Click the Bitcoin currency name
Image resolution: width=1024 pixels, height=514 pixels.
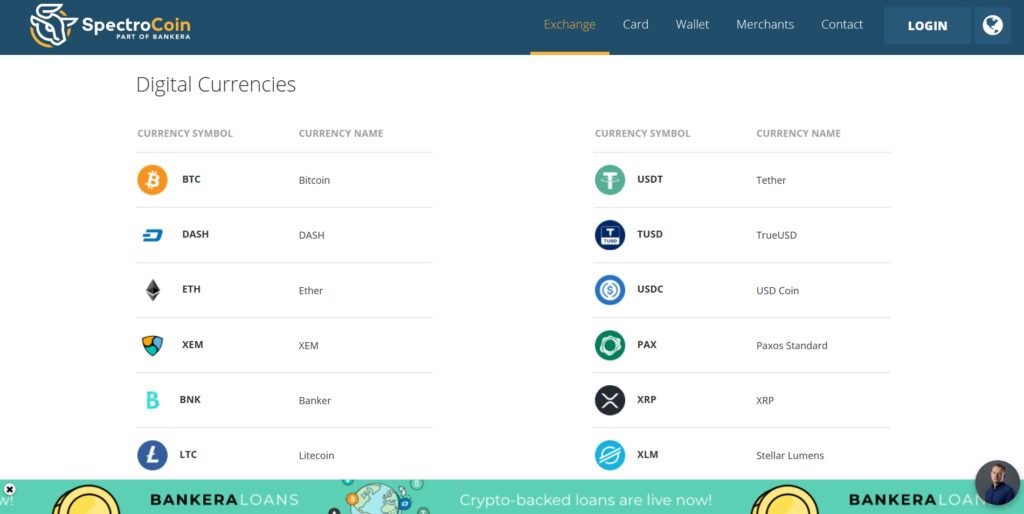tap(314, 180)
